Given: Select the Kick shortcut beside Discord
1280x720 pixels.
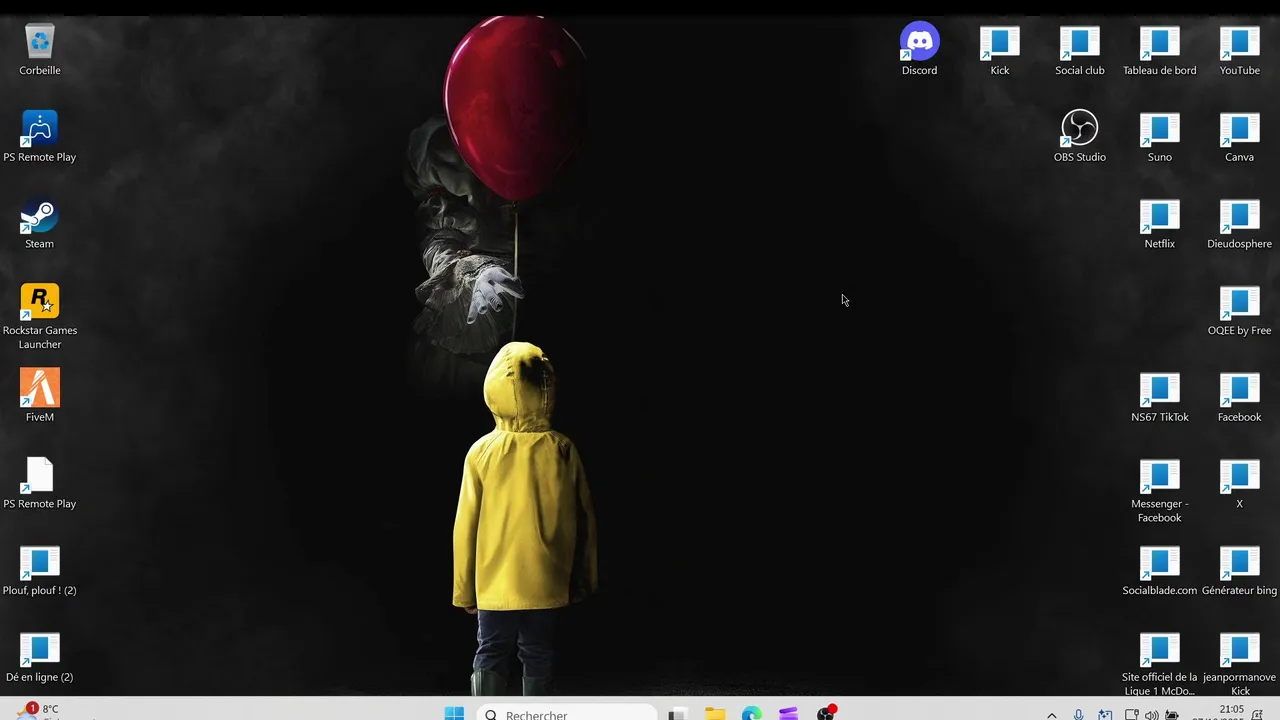Looking at the screenshot, I should pyautogui.click(x=1000, y=50).
